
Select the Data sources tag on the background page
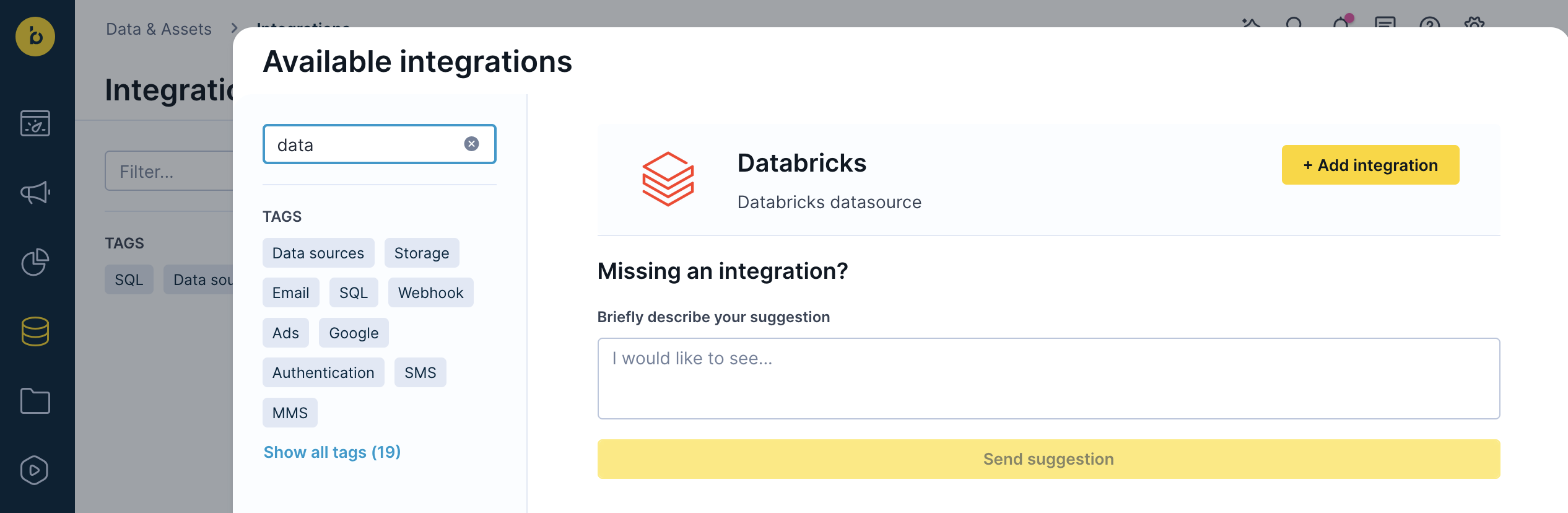(x=199, y=279)
